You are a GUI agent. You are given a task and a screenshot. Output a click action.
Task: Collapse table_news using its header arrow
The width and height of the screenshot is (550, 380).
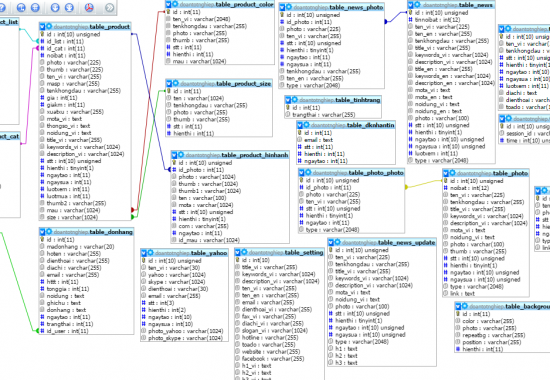click(x=411, y=5)
